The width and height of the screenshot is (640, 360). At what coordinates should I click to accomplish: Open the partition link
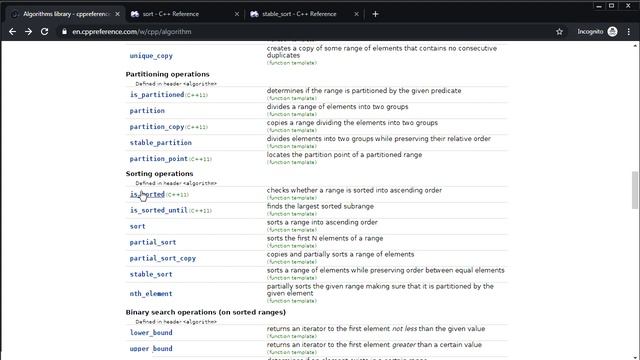tap(147, 111)
